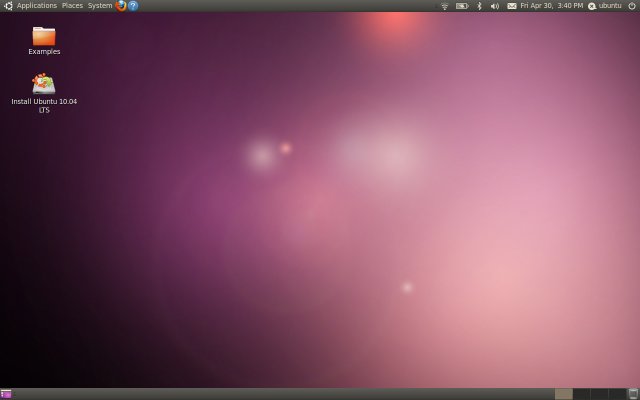Open the Bluetooth indicator menu
The width and height of the screenshot is (640, 400).
coord(480,6)
